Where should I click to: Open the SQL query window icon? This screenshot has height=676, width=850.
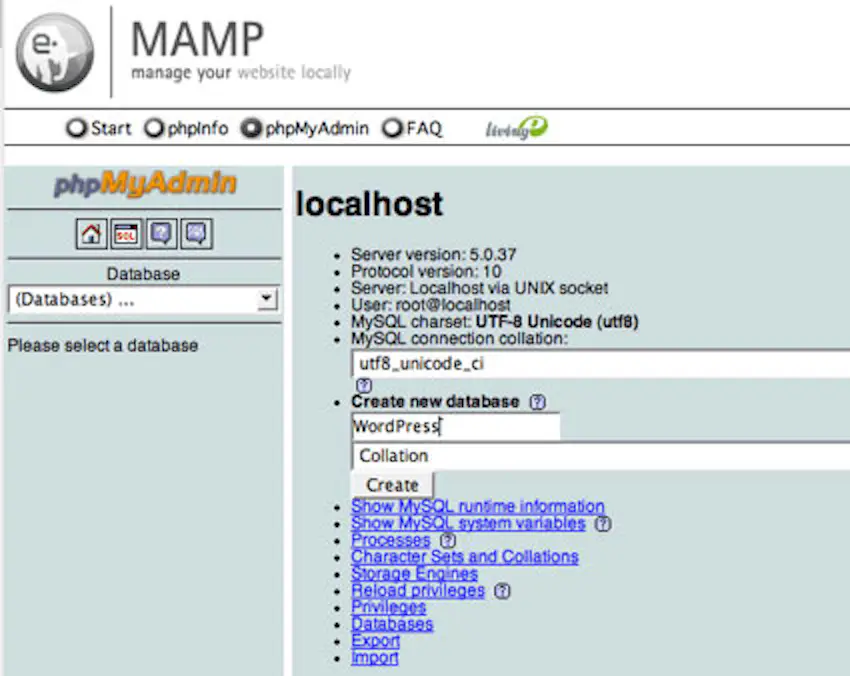pyautogui.click(x=127, y=235)
